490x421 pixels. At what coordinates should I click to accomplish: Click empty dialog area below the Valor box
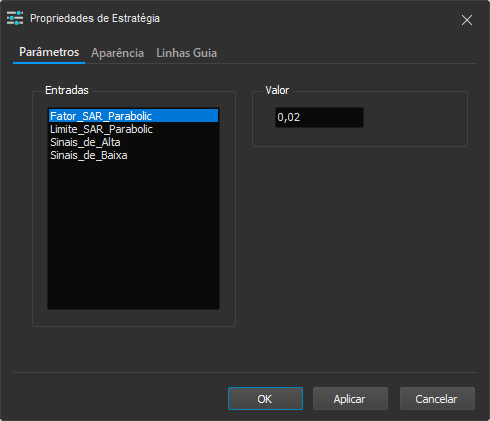click(x=360, y=250)
